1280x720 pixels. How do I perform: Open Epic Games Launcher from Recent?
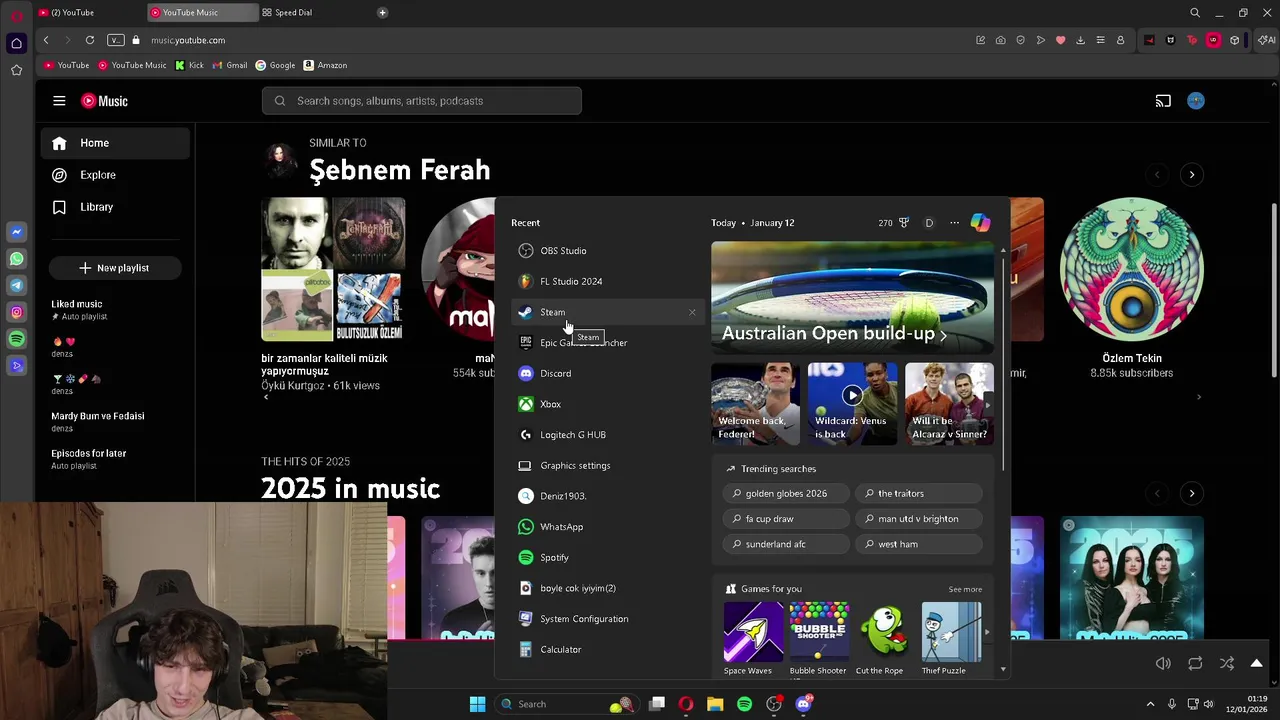(x=607, y=343)
